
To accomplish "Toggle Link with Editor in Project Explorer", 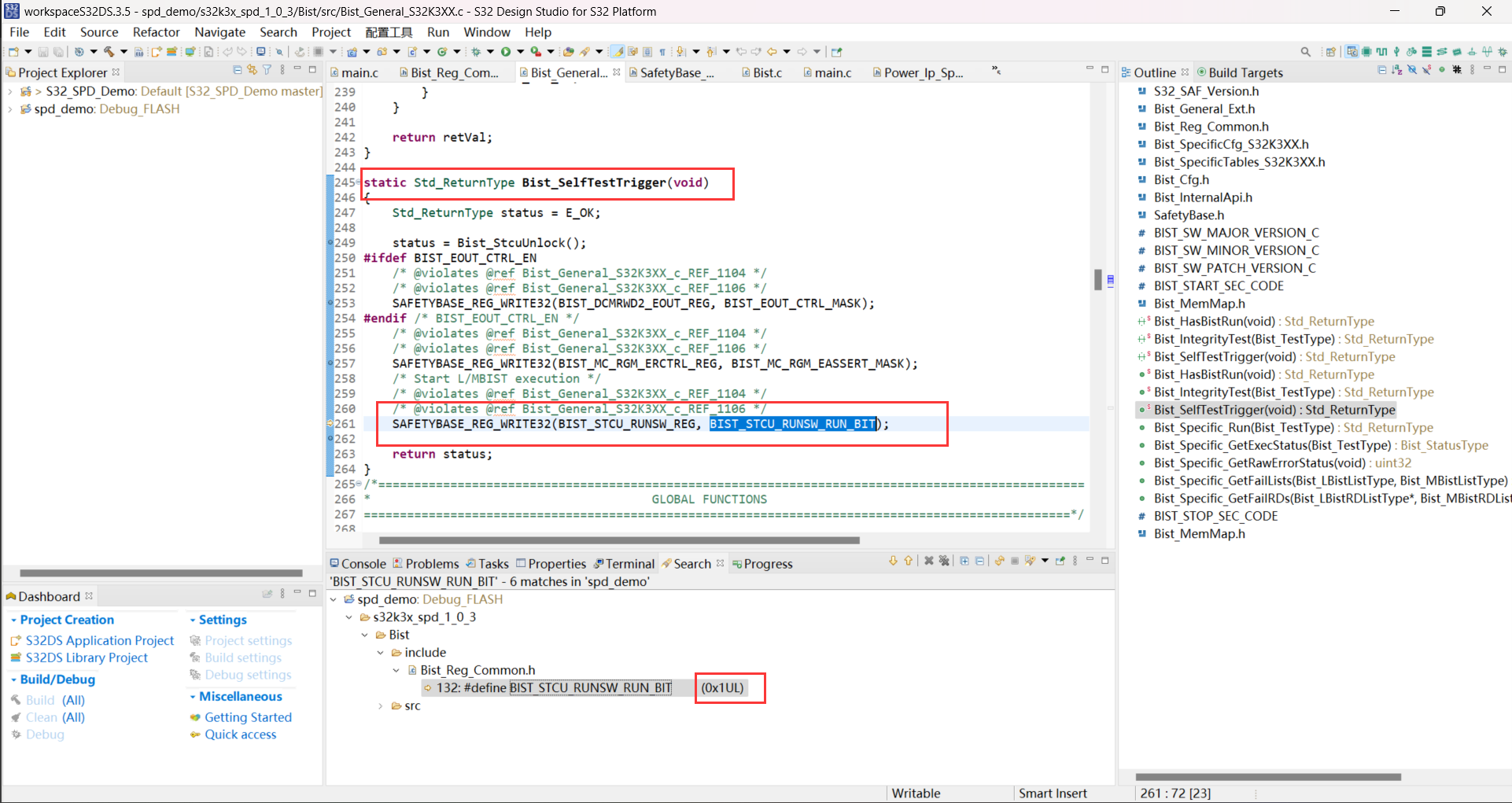I will (252, 70).
